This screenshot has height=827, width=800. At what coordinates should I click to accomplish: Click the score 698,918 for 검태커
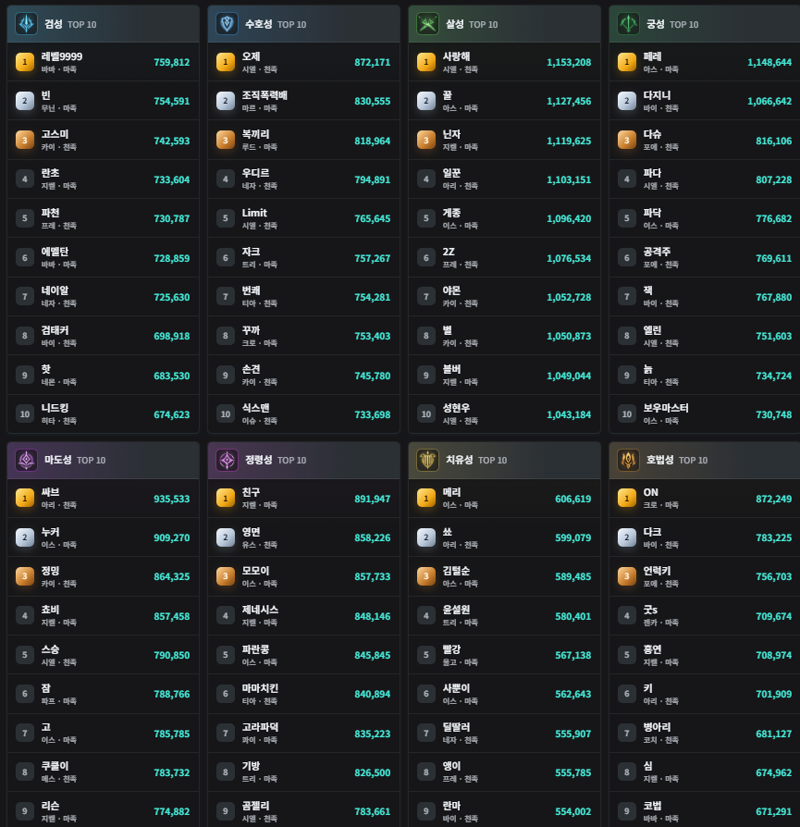point(171,336)
